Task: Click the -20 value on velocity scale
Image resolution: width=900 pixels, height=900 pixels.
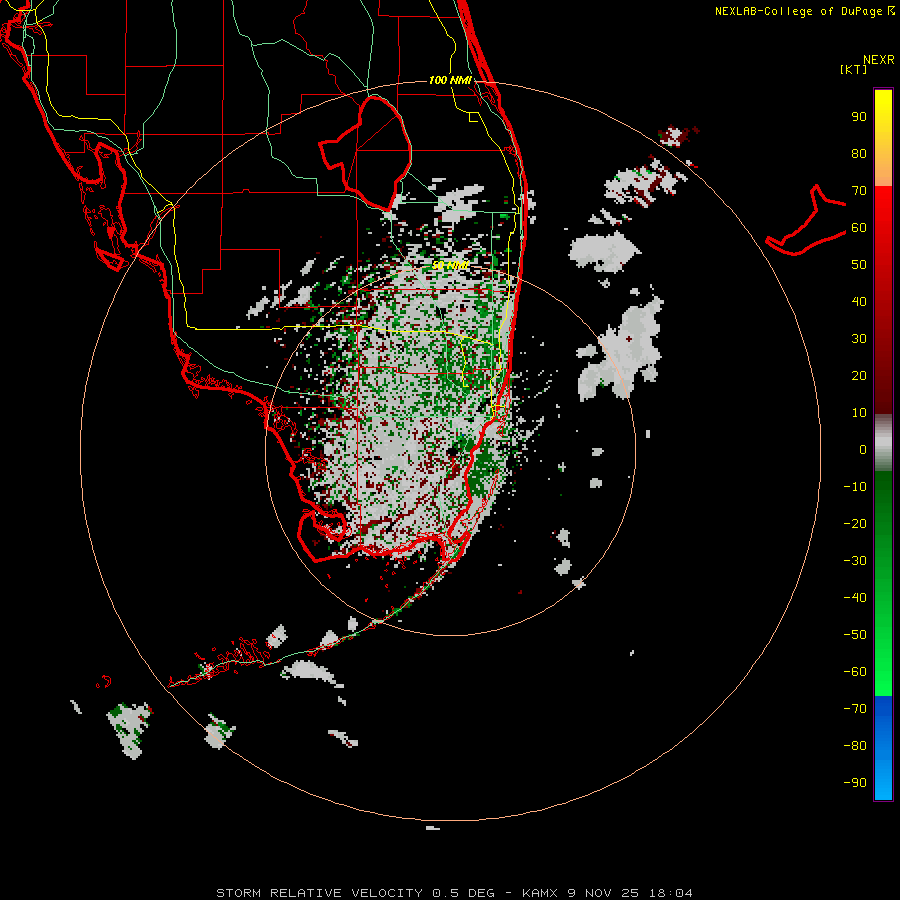Action: (x=855, y=523)
